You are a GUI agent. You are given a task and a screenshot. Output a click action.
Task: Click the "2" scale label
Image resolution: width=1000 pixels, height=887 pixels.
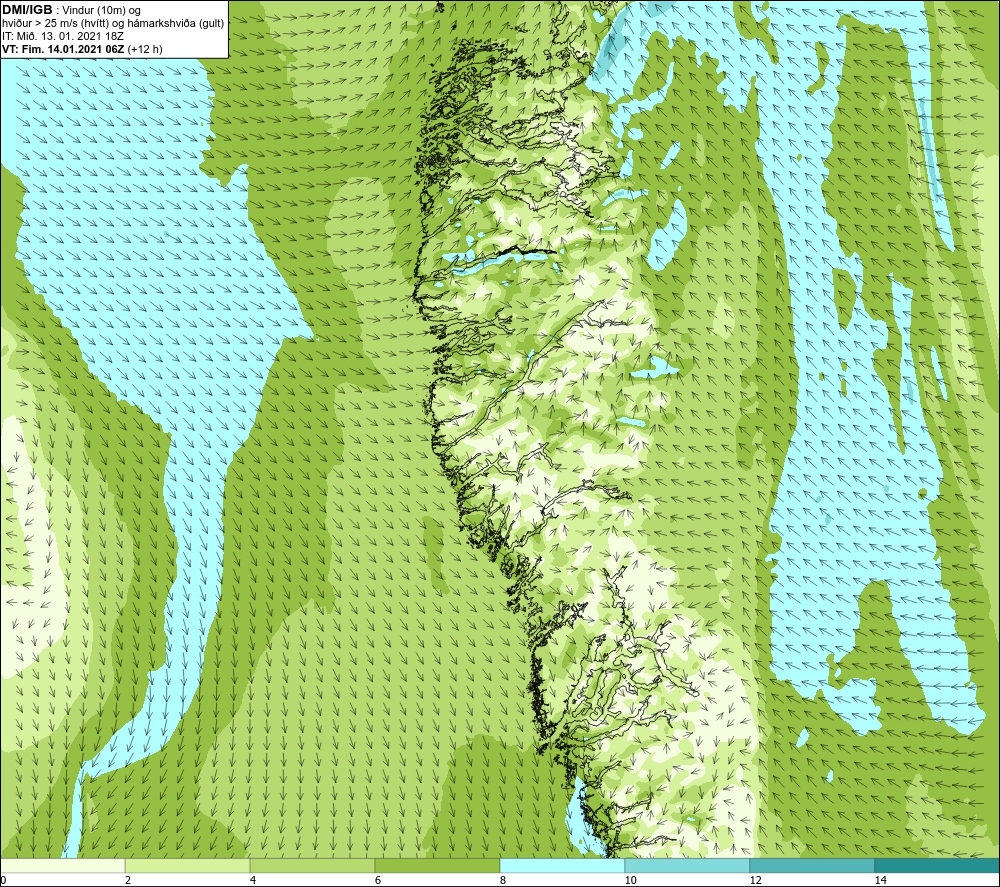pyautogui.click(x=128, y=880)
